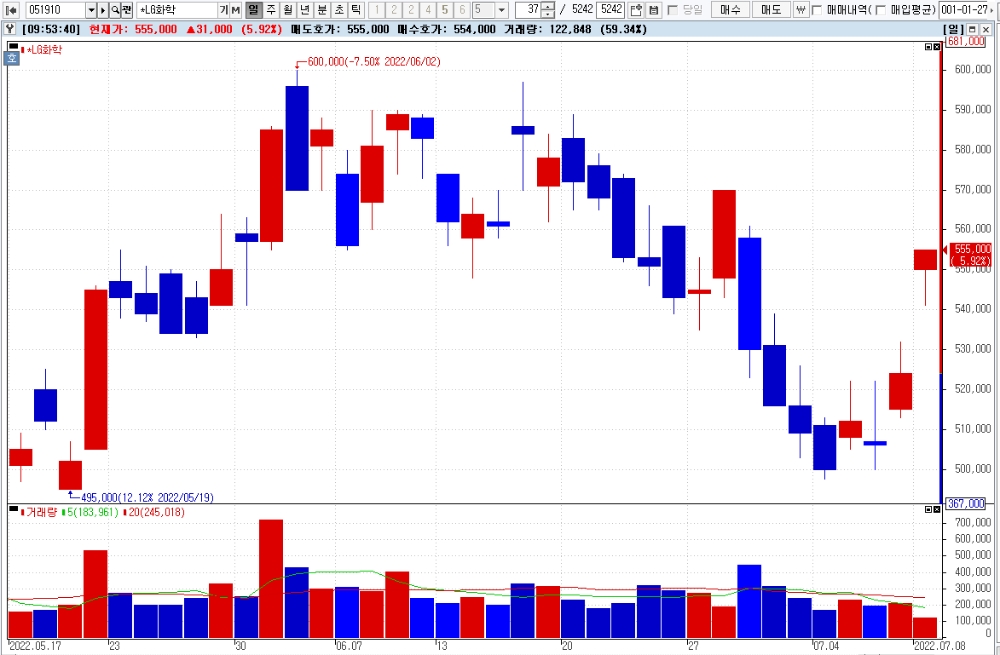Switch to 틱 tick chart period
The image size is (1000, 655).
pyautogui.click(x=356, y=10)
